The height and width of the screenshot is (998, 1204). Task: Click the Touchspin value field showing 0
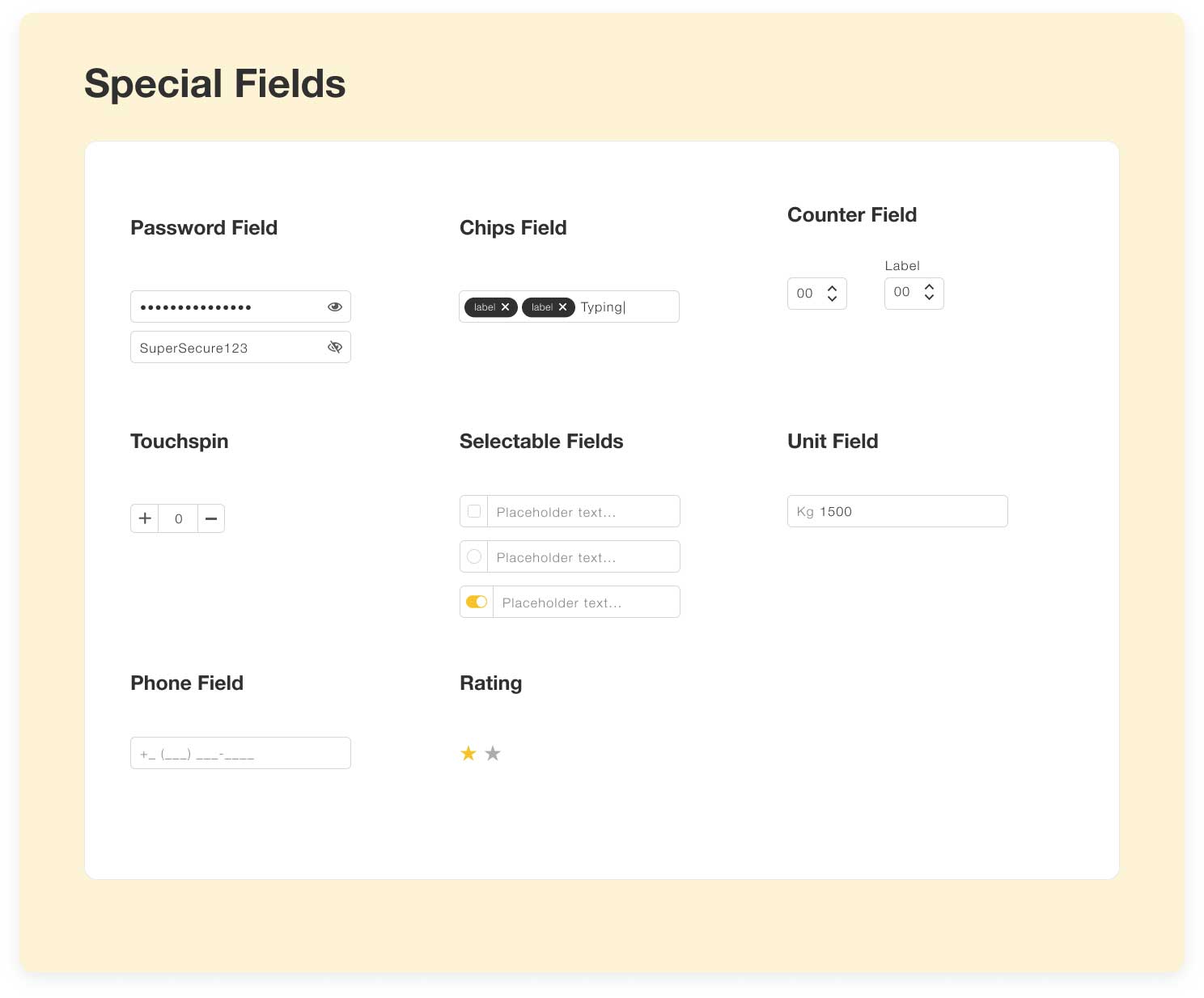point(179,518)
